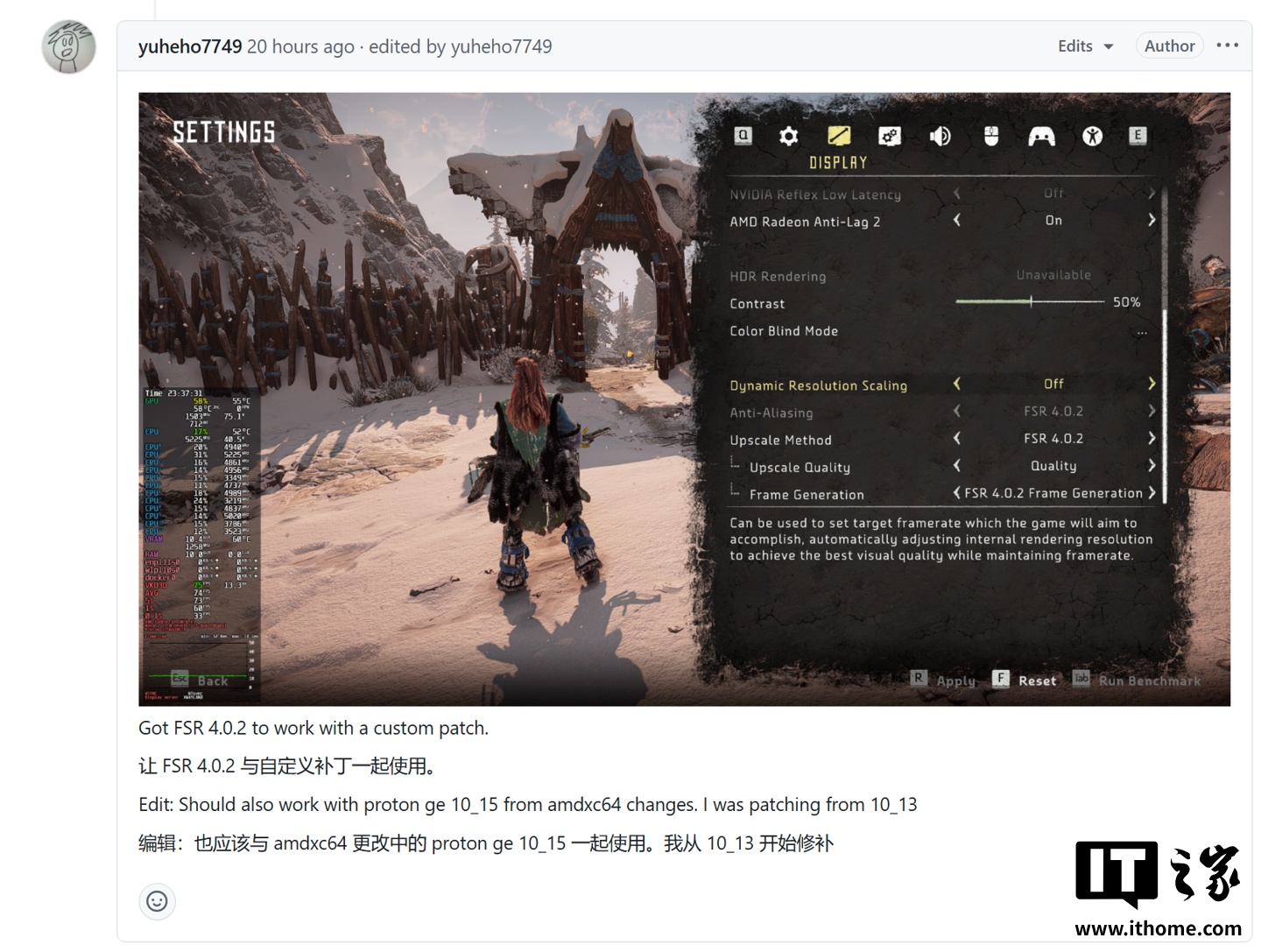Click the Tab key icon beside Run Benchmark

coord(1081,678)
